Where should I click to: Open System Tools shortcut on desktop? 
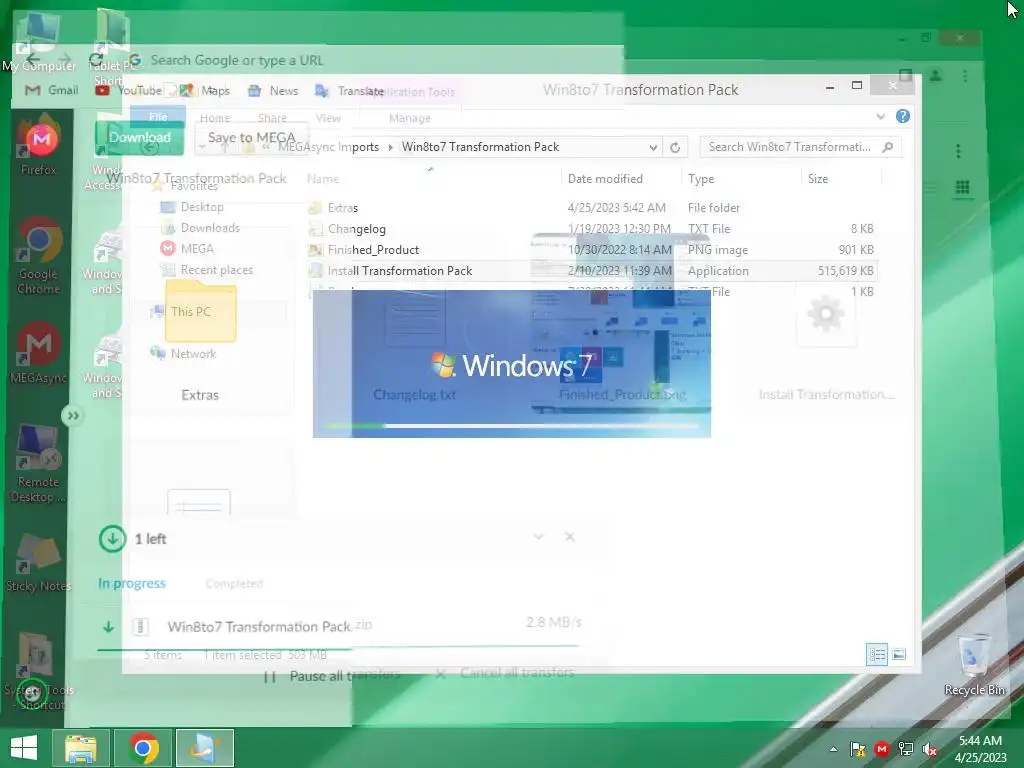[x=38, y=673]
